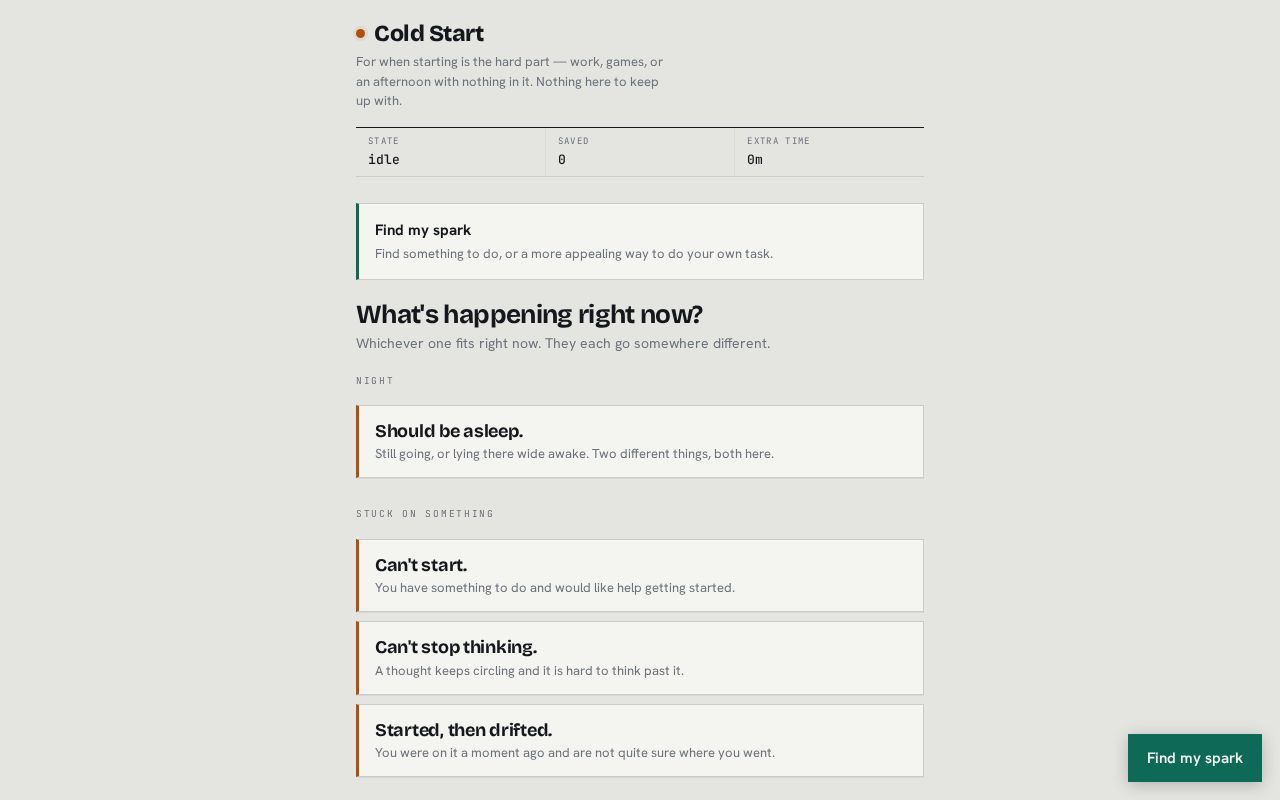Viewport: 1280px width, 800px height.
Task: Select the Should be asleep option
Action: (x=640, y=441)
